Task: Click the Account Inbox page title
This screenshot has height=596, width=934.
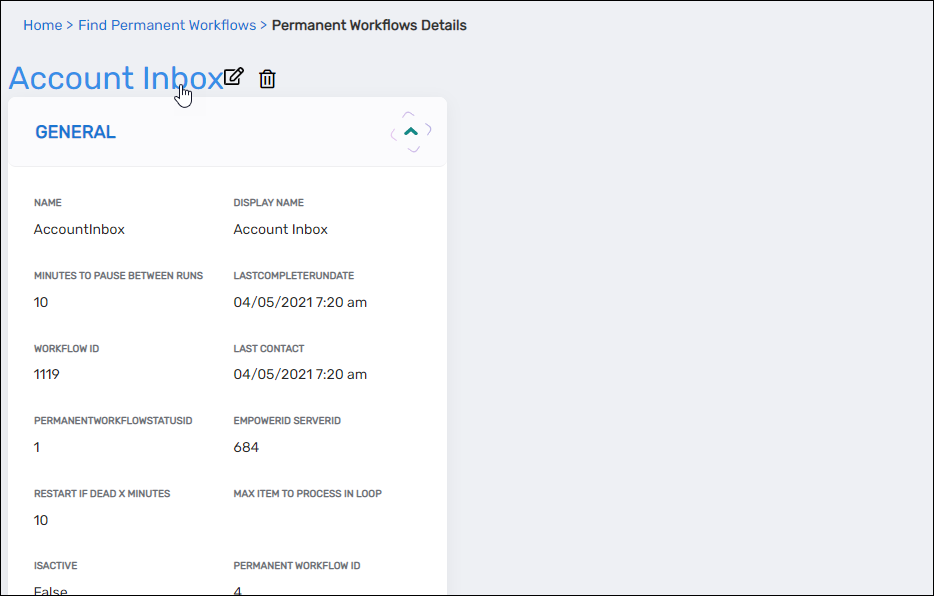Action: click(115, 79)
